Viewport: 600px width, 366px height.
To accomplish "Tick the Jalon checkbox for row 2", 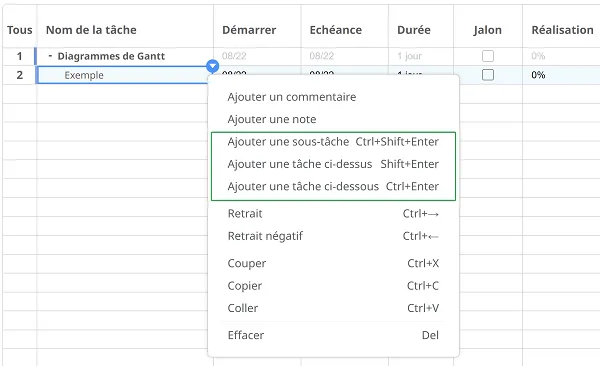I will click(488, 75).
